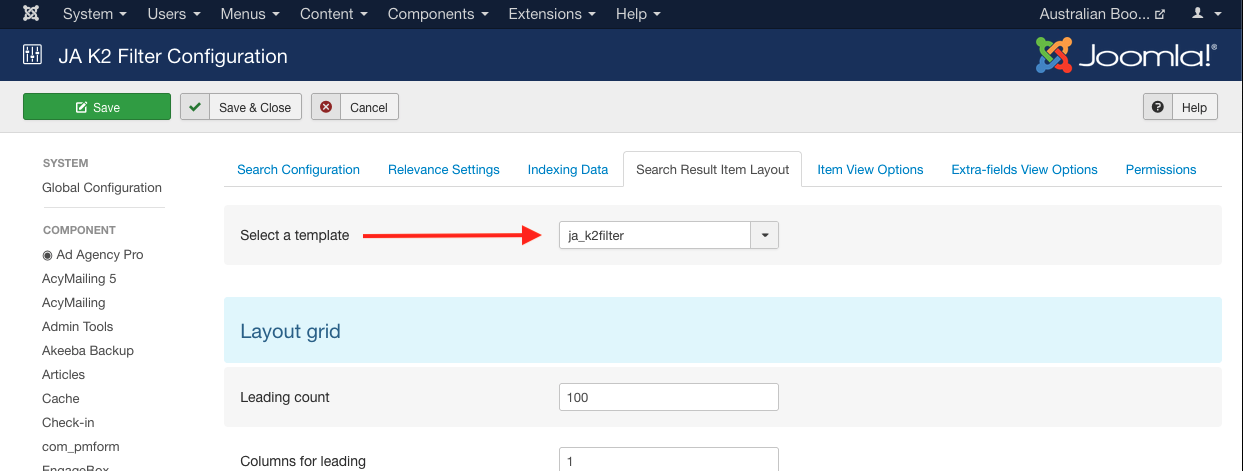Open Ad Agency Pro component
The height and width of the screenshot is (471, 1243).
pos(93,254)
